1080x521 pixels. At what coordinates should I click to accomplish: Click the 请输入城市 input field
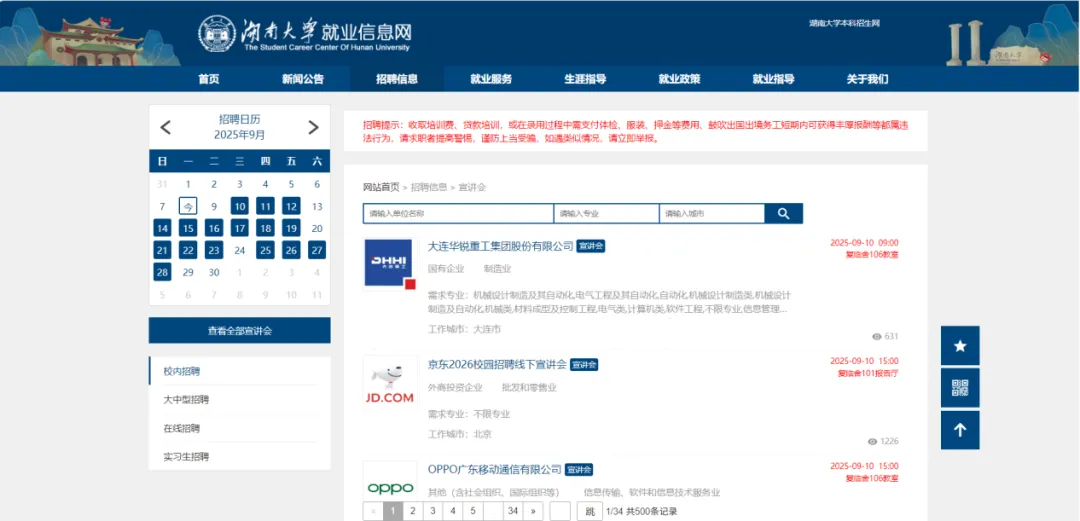click(x=712, y=214)
